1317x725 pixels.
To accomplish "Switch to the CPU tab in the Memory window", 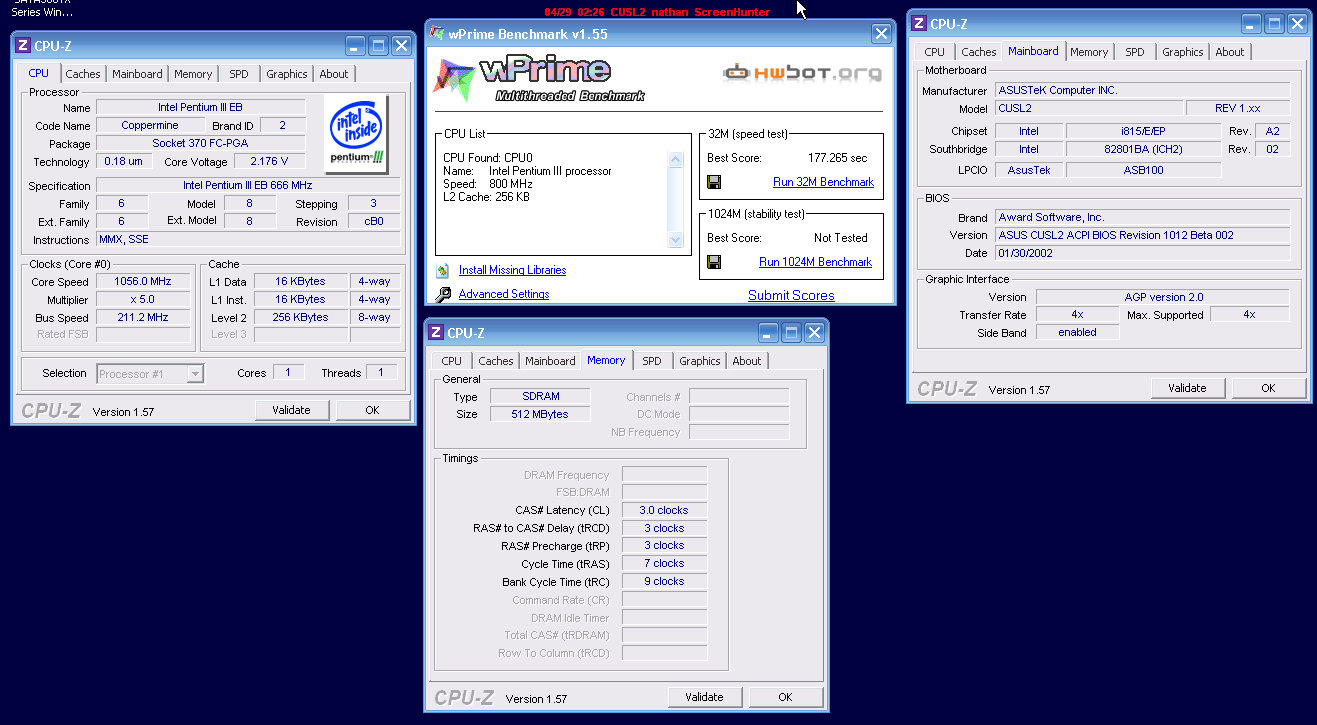I will [x=452, y=361].
